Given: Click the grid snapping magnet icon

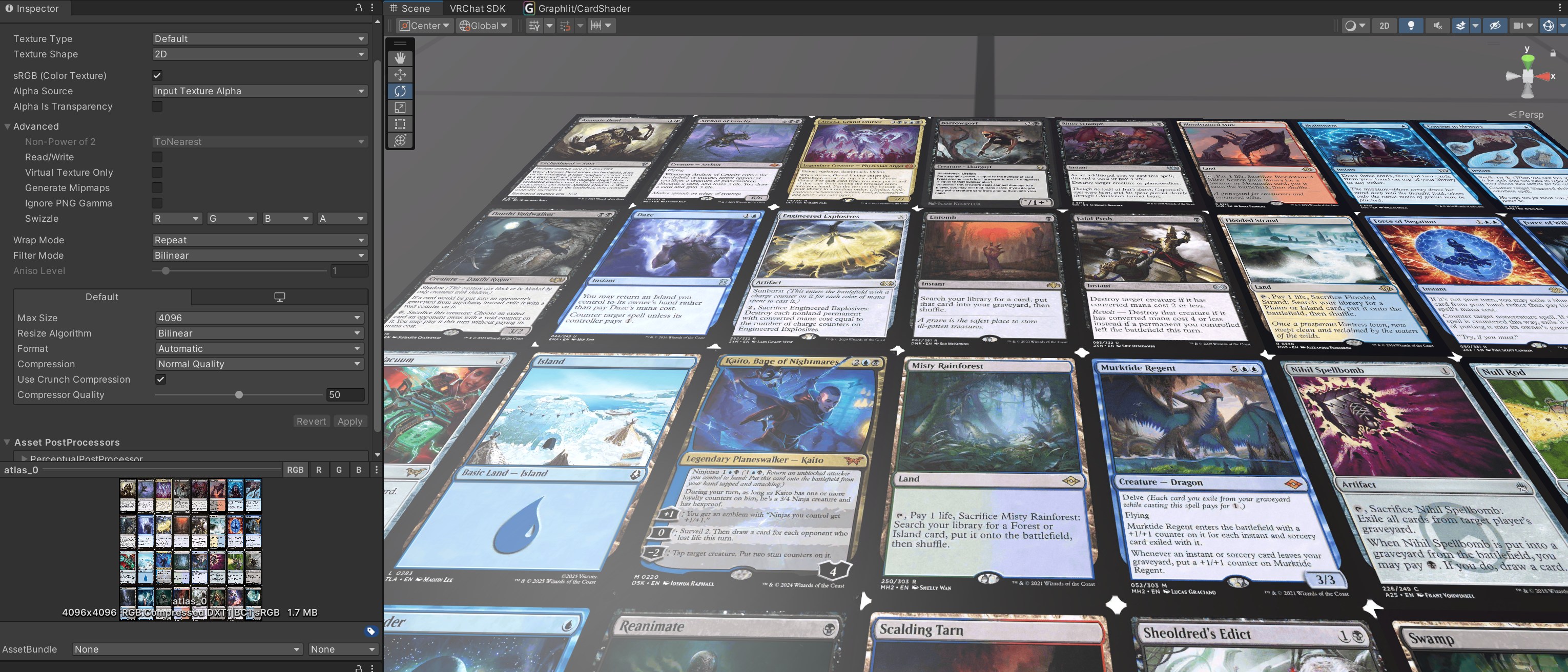Looking at the screenshot, I should click(565, 26).
